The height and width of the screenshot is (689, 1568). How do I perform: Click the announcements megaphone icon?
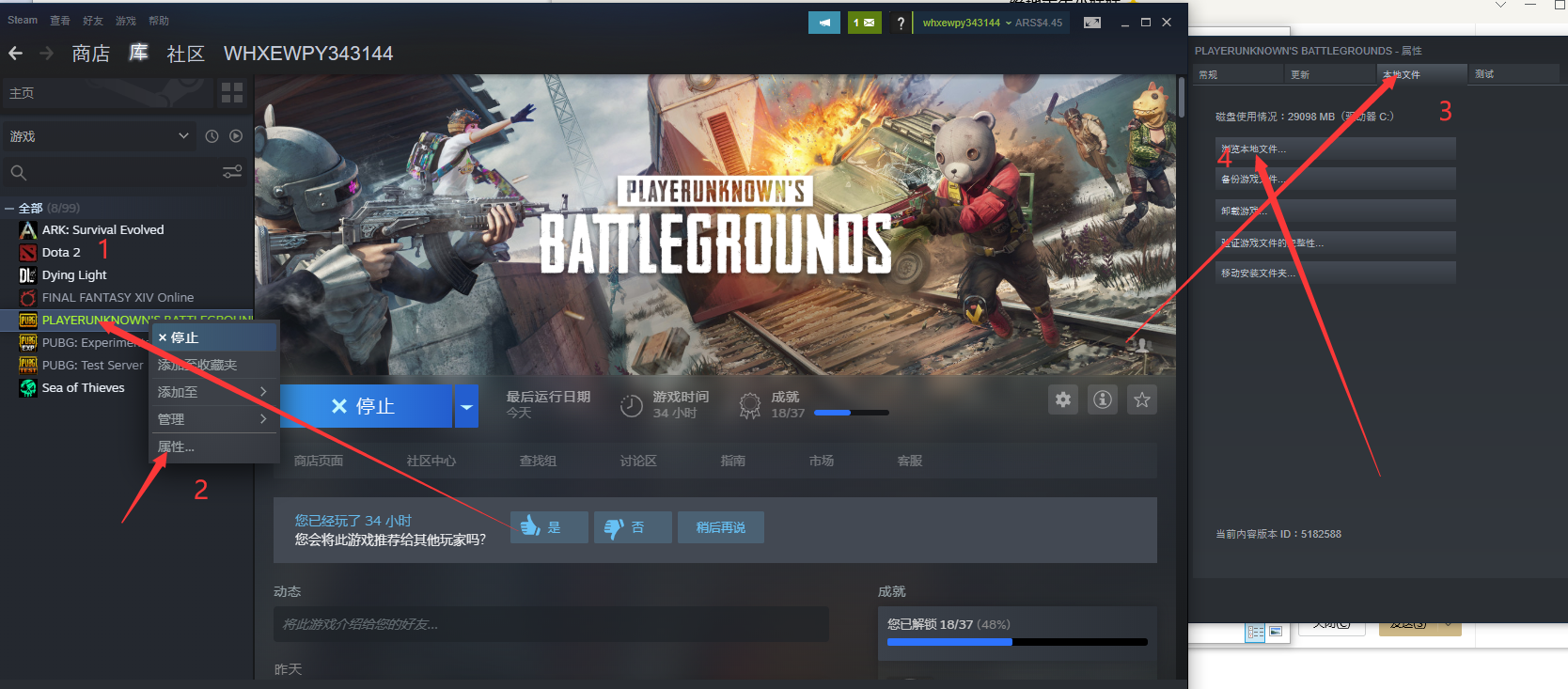pyautogui.click(x=824, y=23)
